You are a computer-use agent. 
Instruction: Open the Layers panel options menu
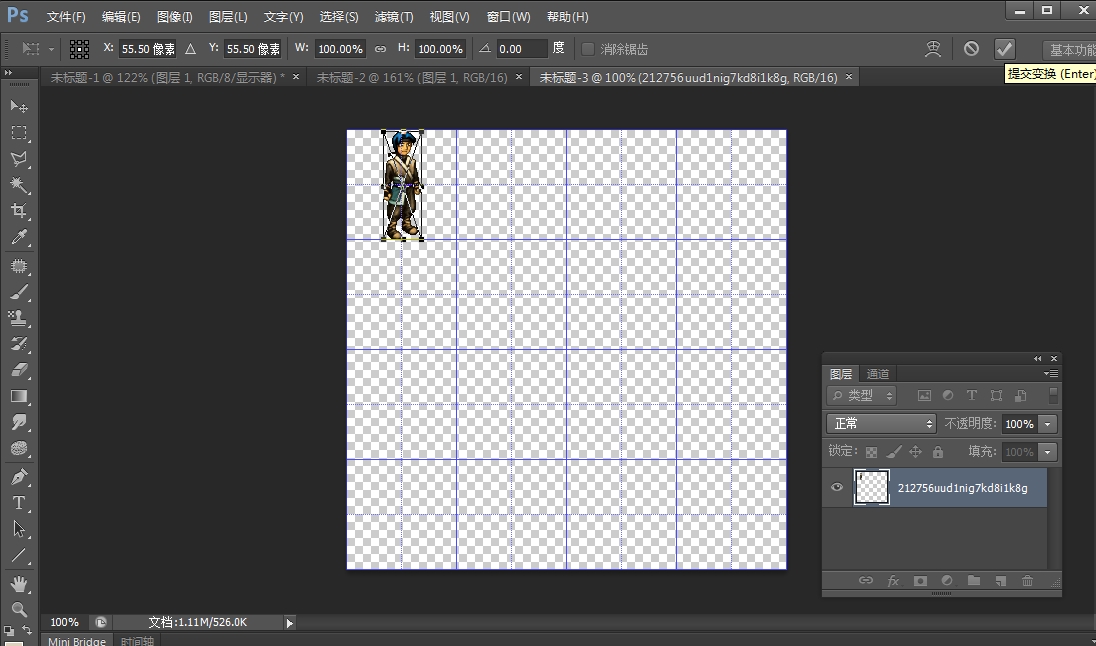[x=1051, y=373]
